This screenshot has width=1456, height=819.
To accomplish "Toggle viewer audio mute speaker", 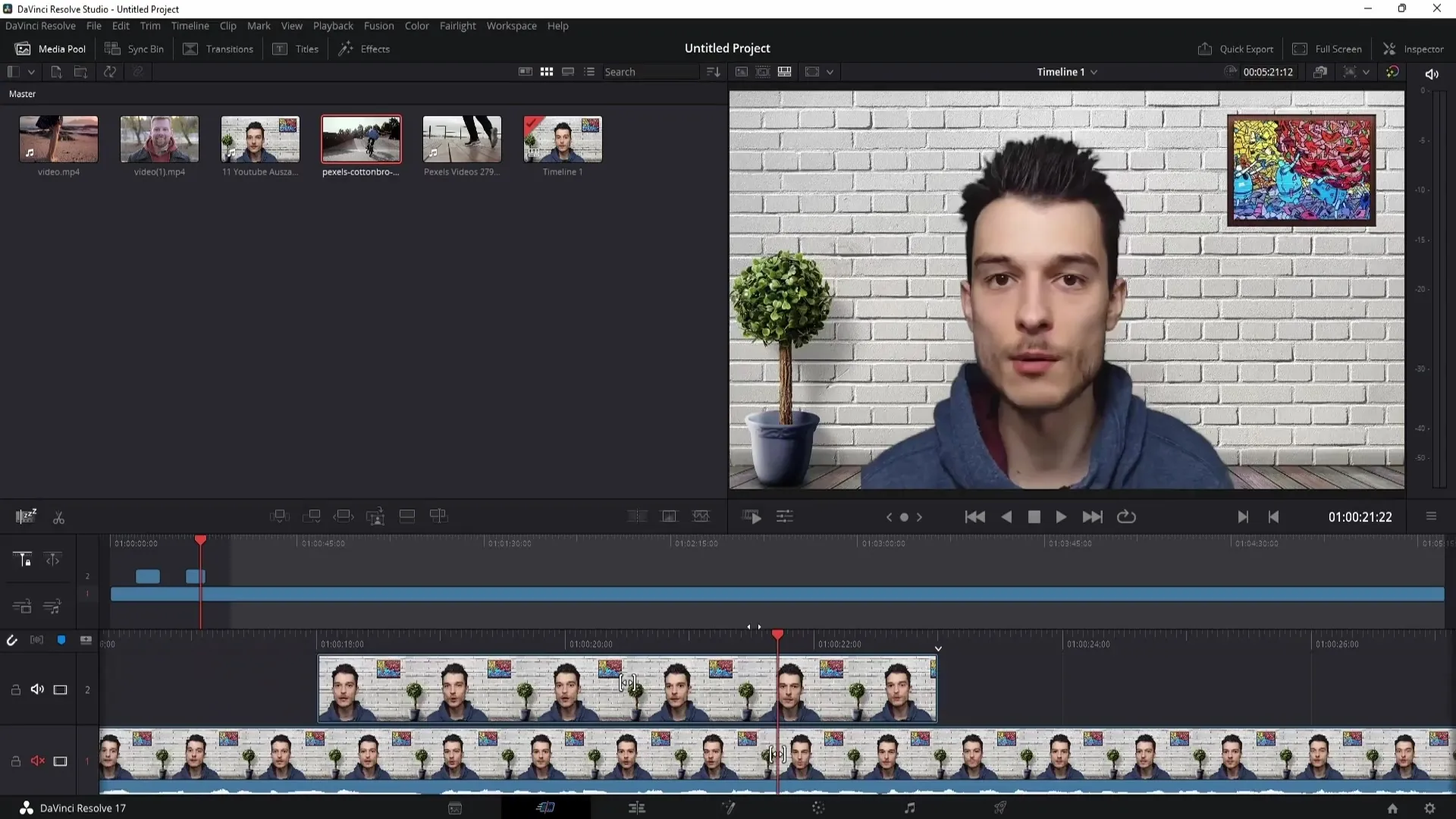I will pos(1432,74).
